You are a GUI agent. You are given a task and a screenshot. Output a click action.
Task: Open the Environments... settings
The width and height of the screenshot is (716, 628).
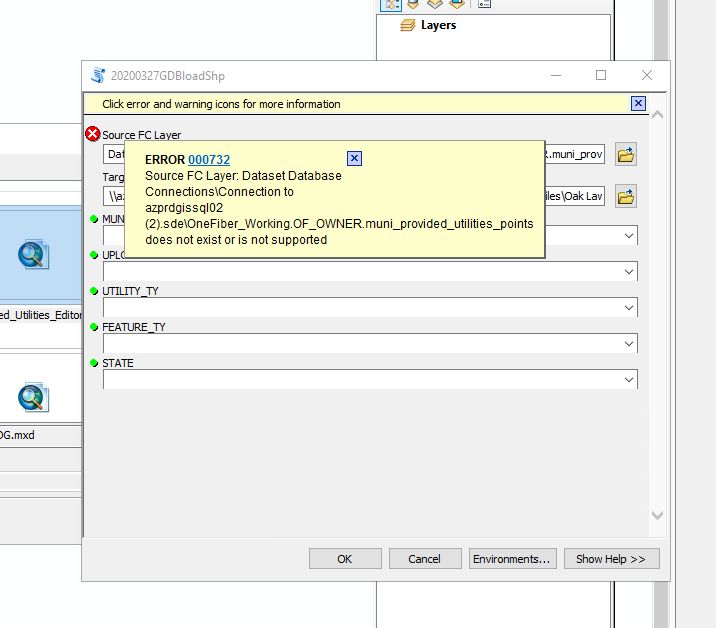[x=512, y=559]
